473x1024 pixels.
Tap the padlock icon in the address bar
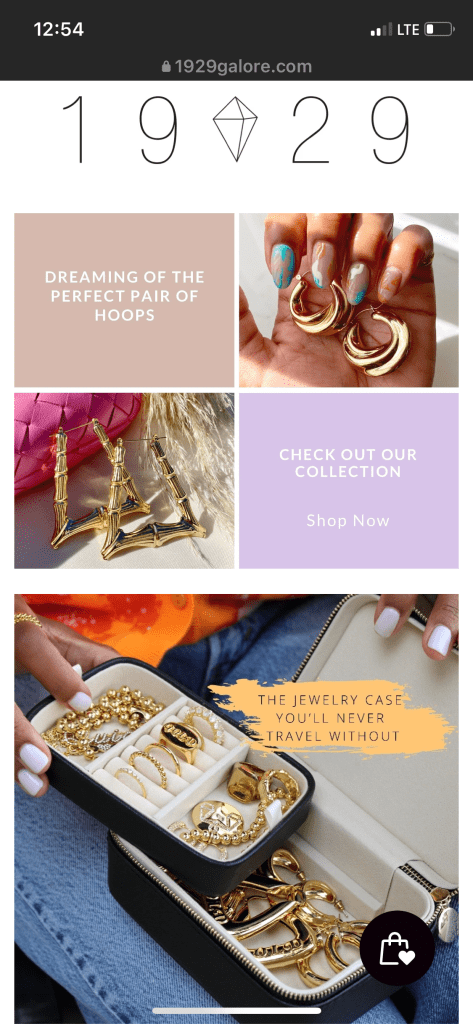[166, 67]
